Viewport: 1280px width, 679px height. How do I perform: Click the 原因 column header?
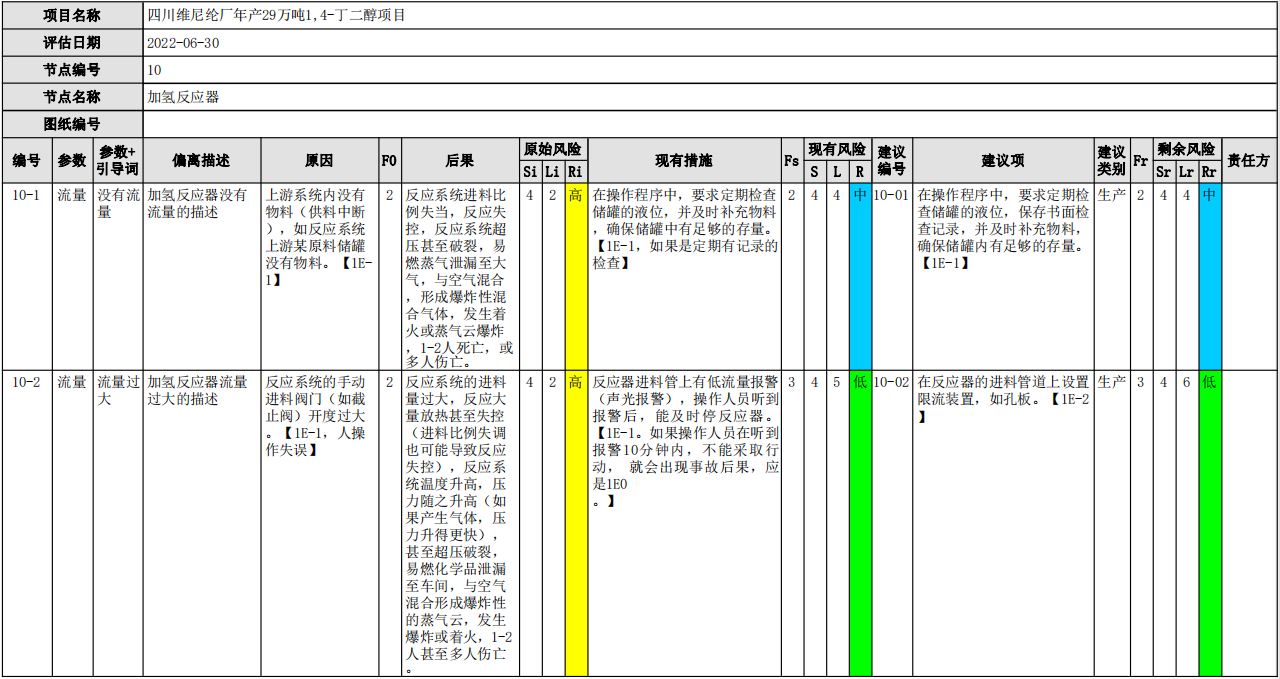pos(320,160)
